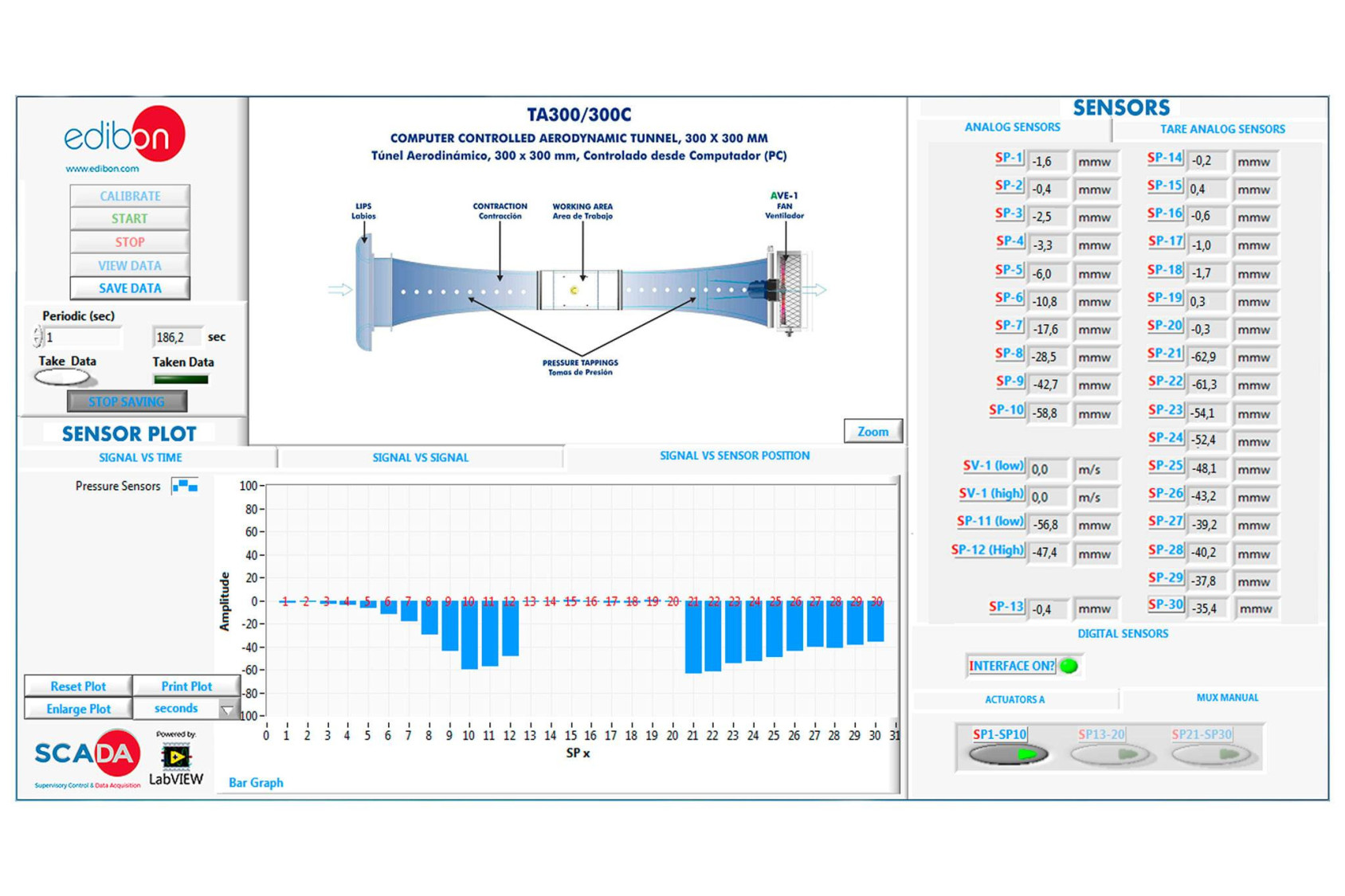The image size is (1345, 896).
Task: Click the SAVE DATA button
Action: pos(130,288)
